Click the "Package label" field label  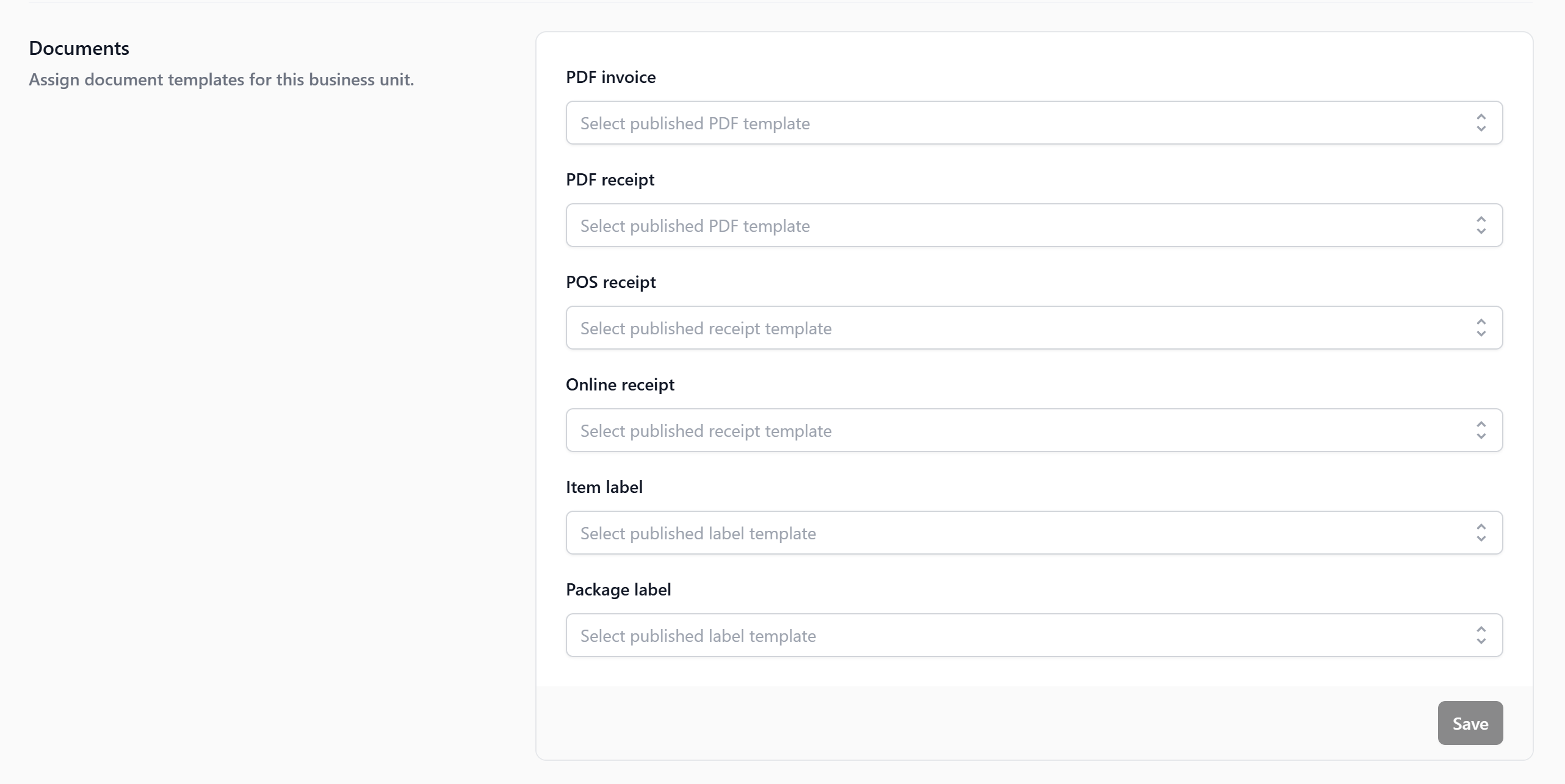tap(618, 589)
